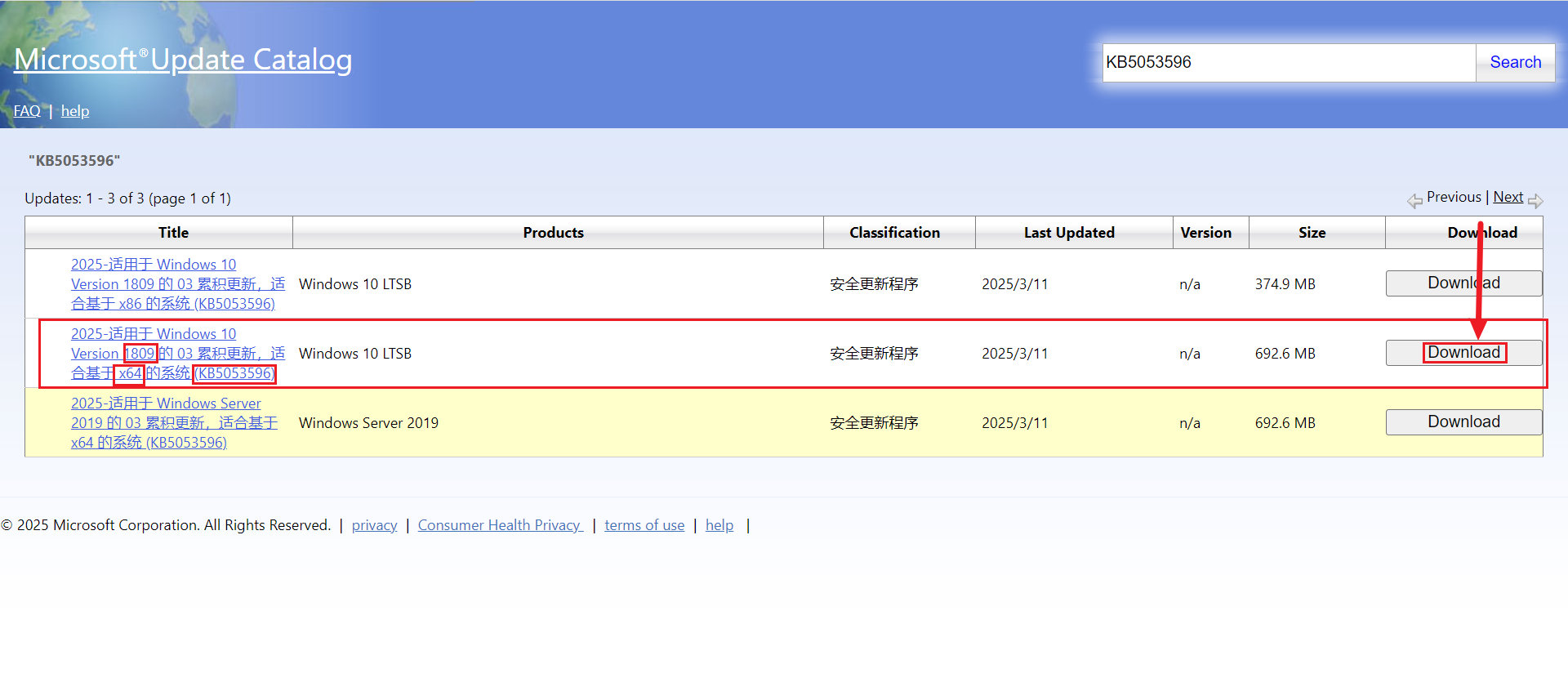Download the Windows Server 2019 update
This screenshot has width=1568, height=700.
pos(1463,422)
